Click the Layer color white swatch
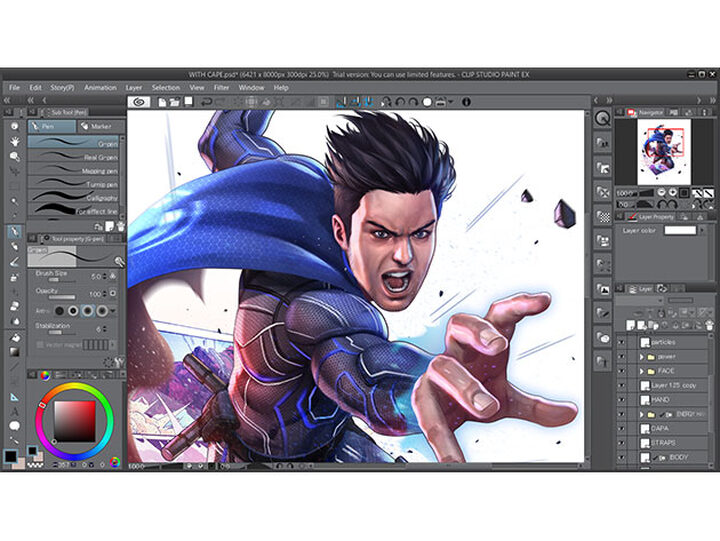The image size is (720, 541). tap(681, 231)
